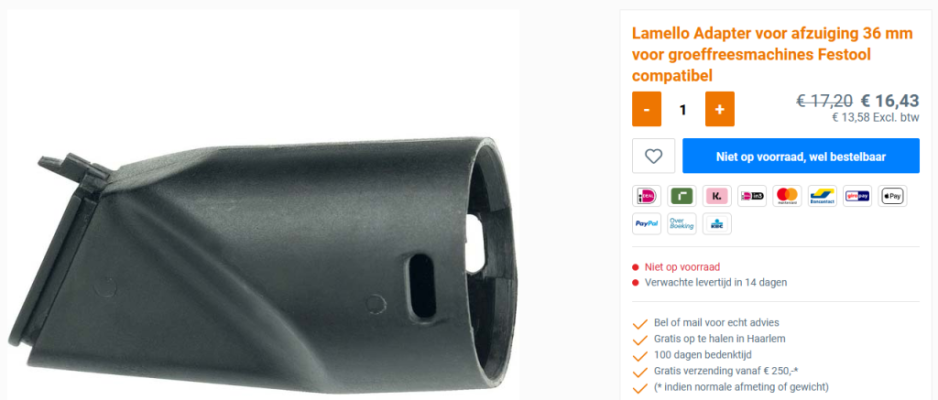938x400 pixels.
Task: Select the giropay payment icon
Action: [x=857, y=196]
